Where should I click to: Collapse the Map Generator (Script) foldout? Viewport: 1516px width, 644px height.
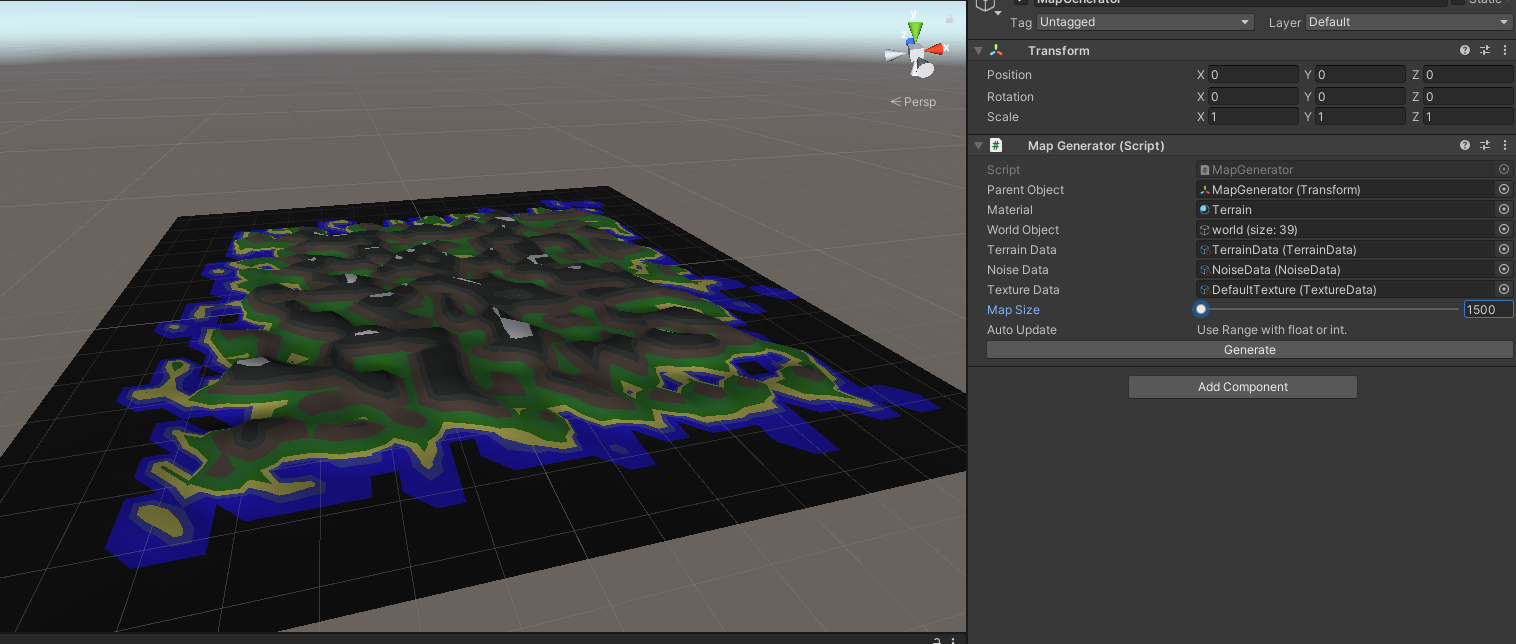tap(978, 145)
